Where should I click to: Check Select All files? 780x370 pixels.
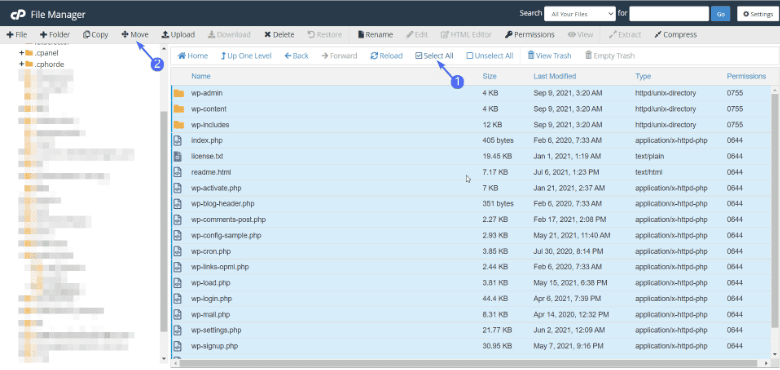click(434, 56)
